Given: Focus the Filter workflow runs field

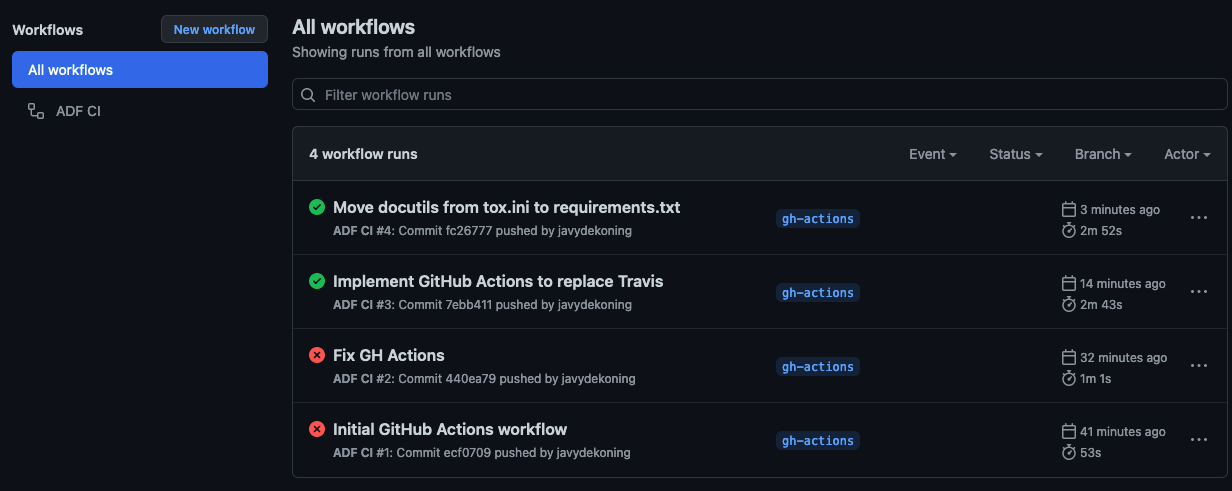Looking at the screenshot, I should pos(760,95).
